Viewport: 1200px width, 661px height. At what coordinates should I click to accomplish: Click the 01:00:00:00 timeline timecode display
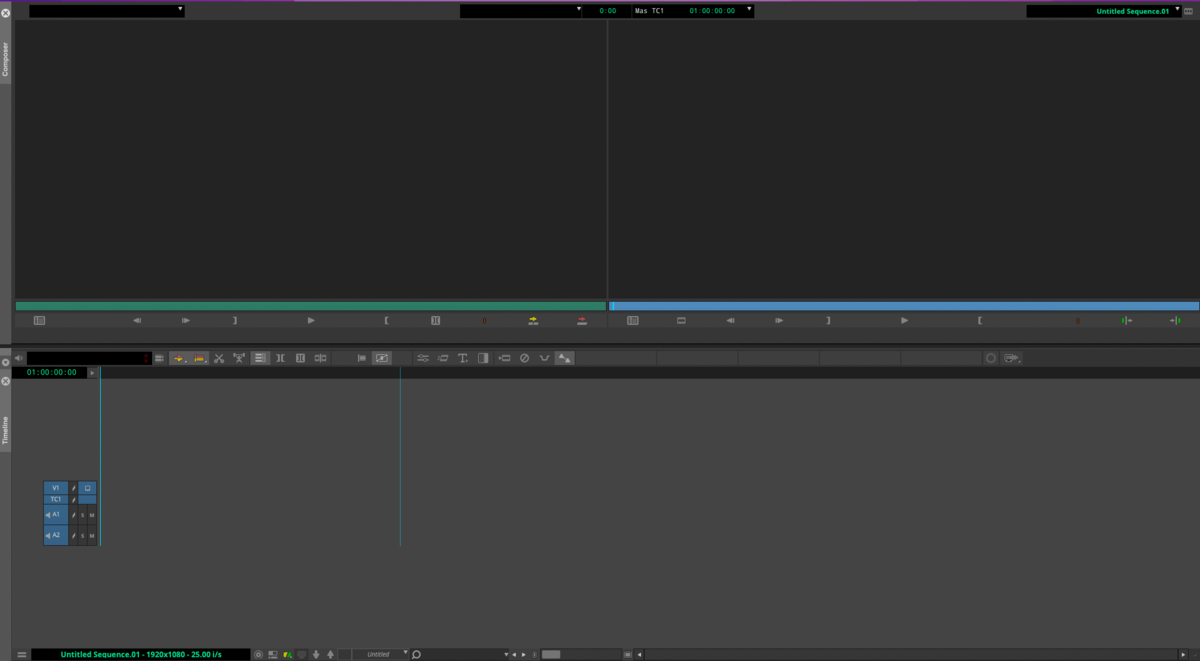pos(50,372)
